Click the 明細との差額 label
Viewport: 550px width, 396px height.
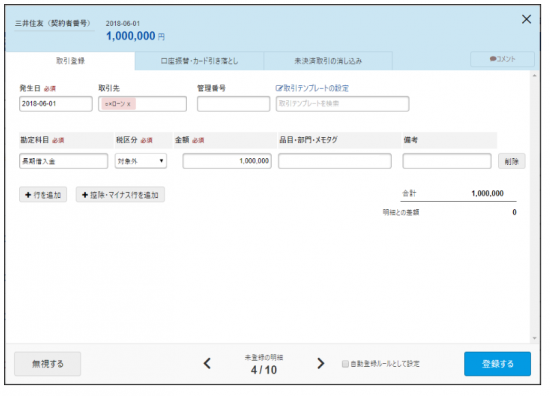click(401, 212)
